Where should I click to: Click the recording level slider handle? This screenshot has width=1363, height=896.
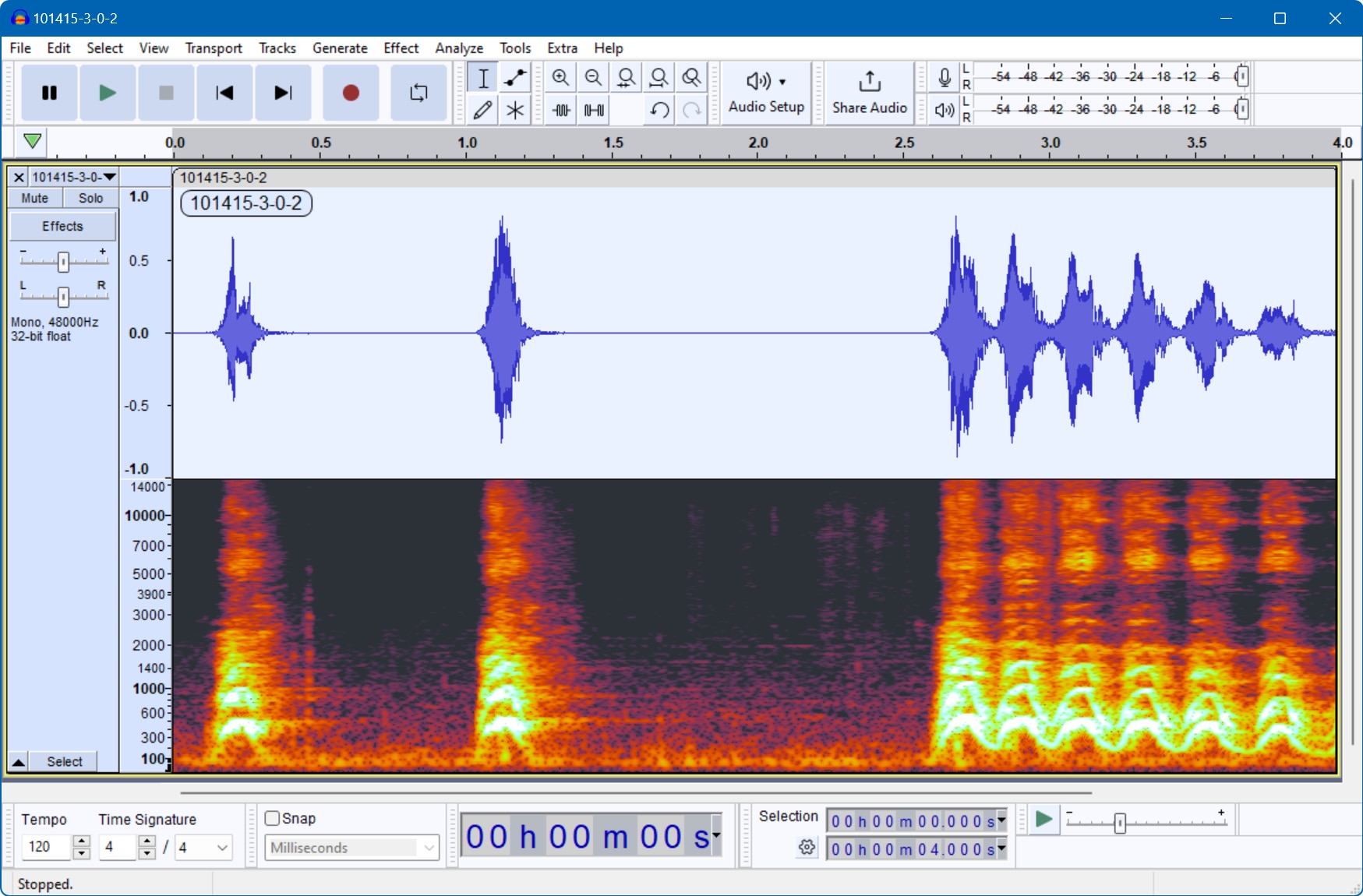click(x=1242, y=76)
